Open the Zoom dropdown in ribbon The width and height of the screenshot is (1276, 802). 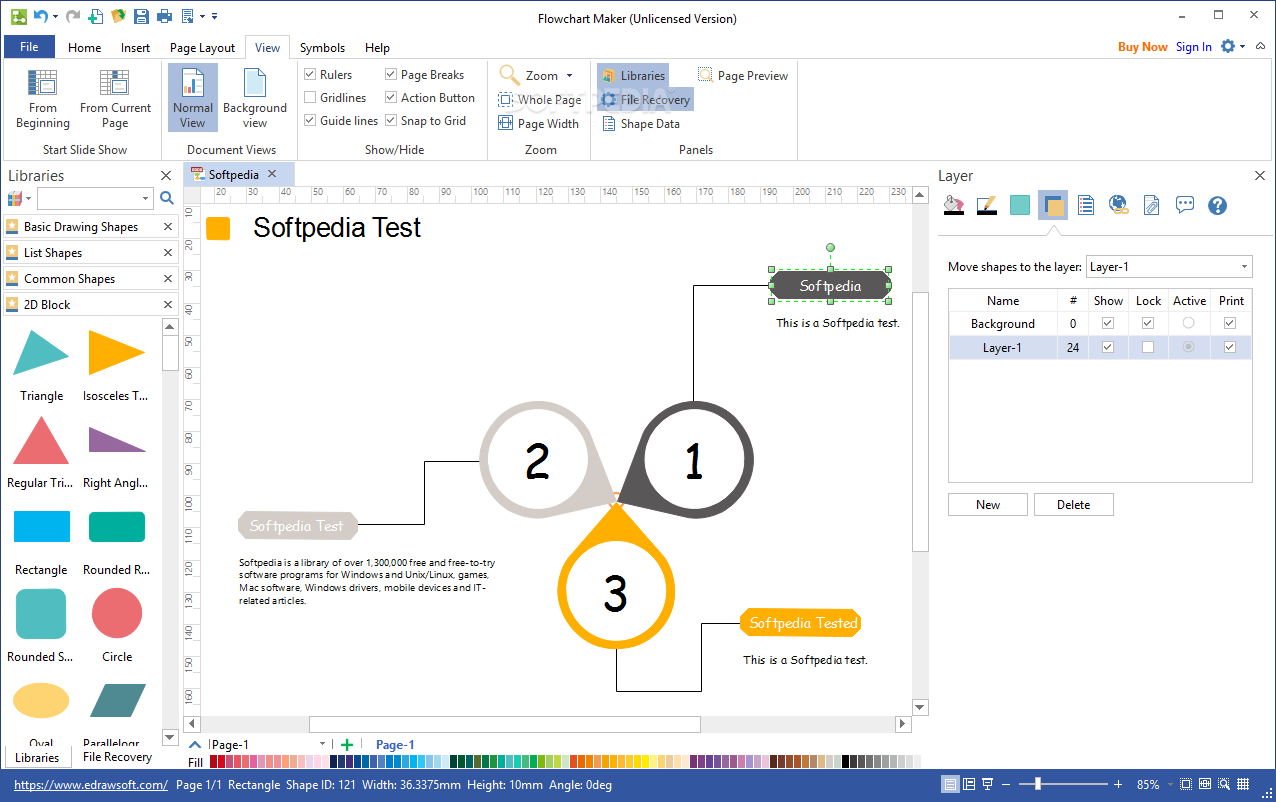(x=570, y=76)
